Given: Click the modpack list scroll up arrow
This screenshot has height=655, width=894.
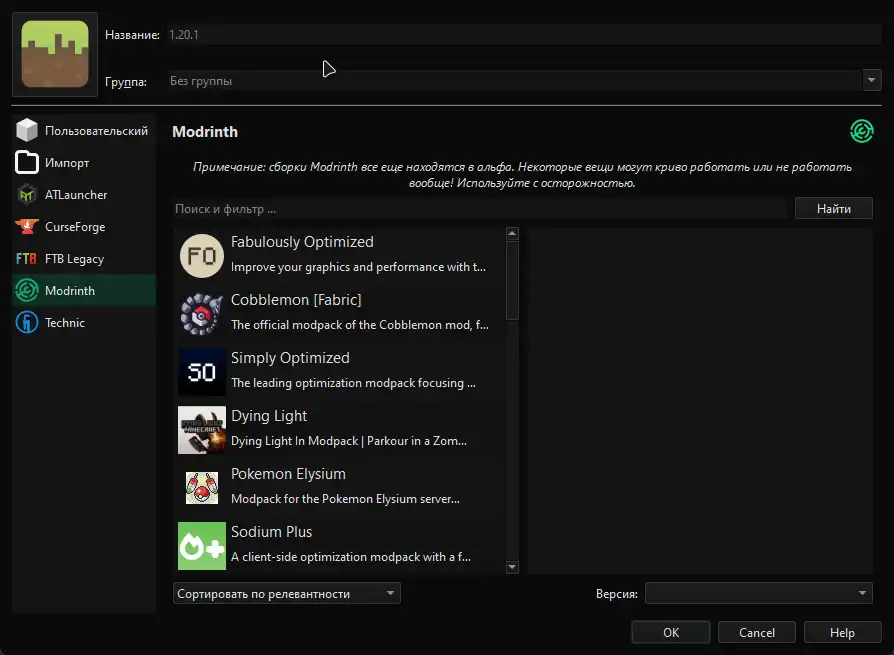Looking at the screenshot, I should pyautogui.click(x=512, y=233).
